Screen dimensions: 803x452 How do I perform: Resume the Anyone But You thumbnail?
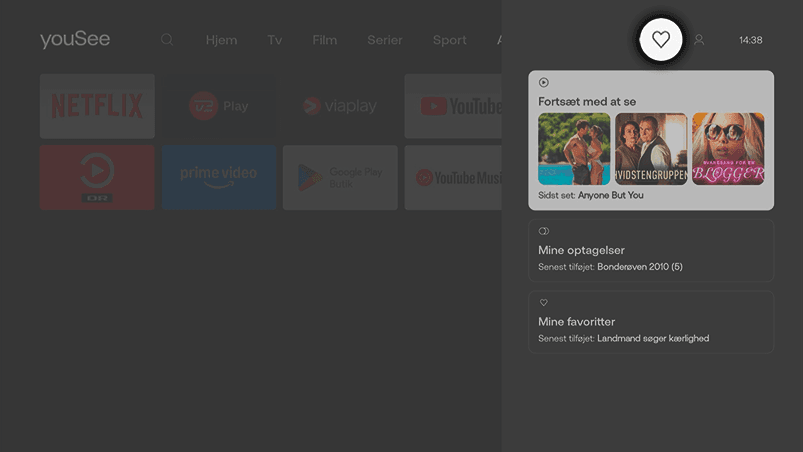(574, 149)
